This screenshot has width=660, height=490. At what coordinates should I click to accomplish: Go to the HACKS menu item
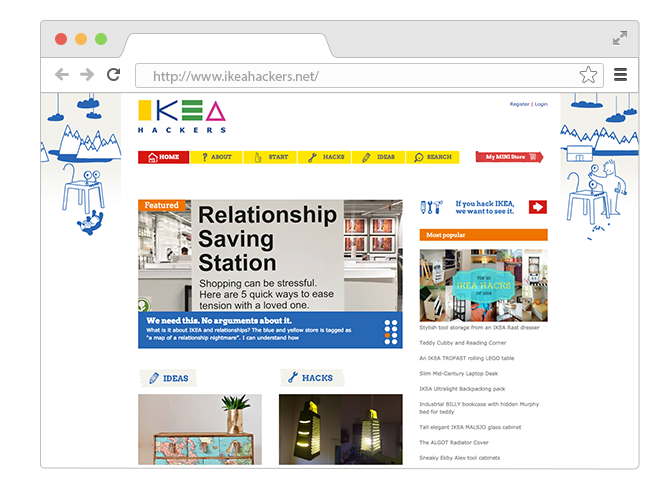coord(325,157)
